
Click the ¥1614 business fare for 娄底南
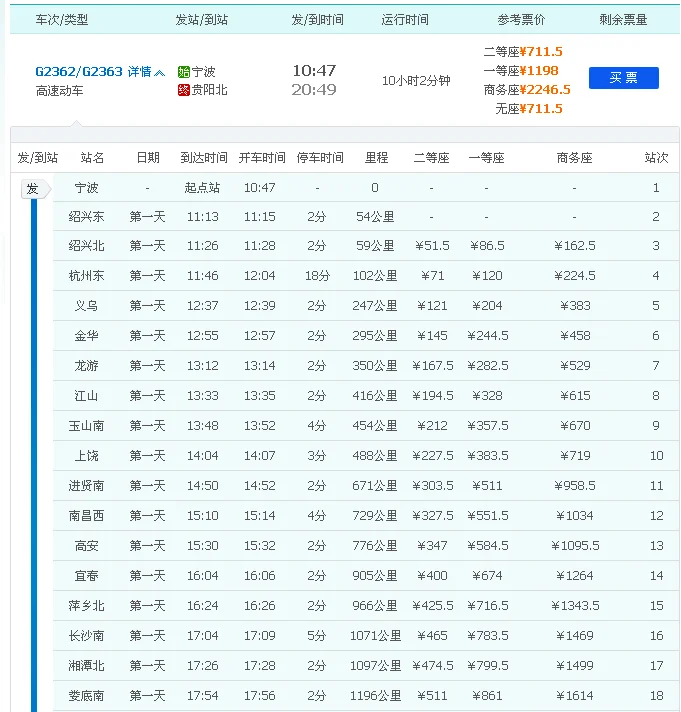click(x=575, y=695)
